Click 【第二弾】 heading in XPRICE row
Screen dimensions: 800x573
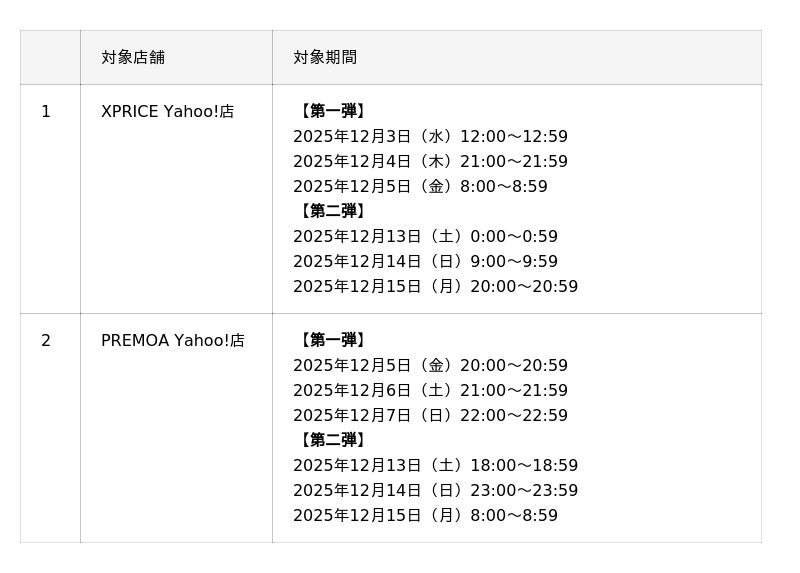(x=332, y=211)
